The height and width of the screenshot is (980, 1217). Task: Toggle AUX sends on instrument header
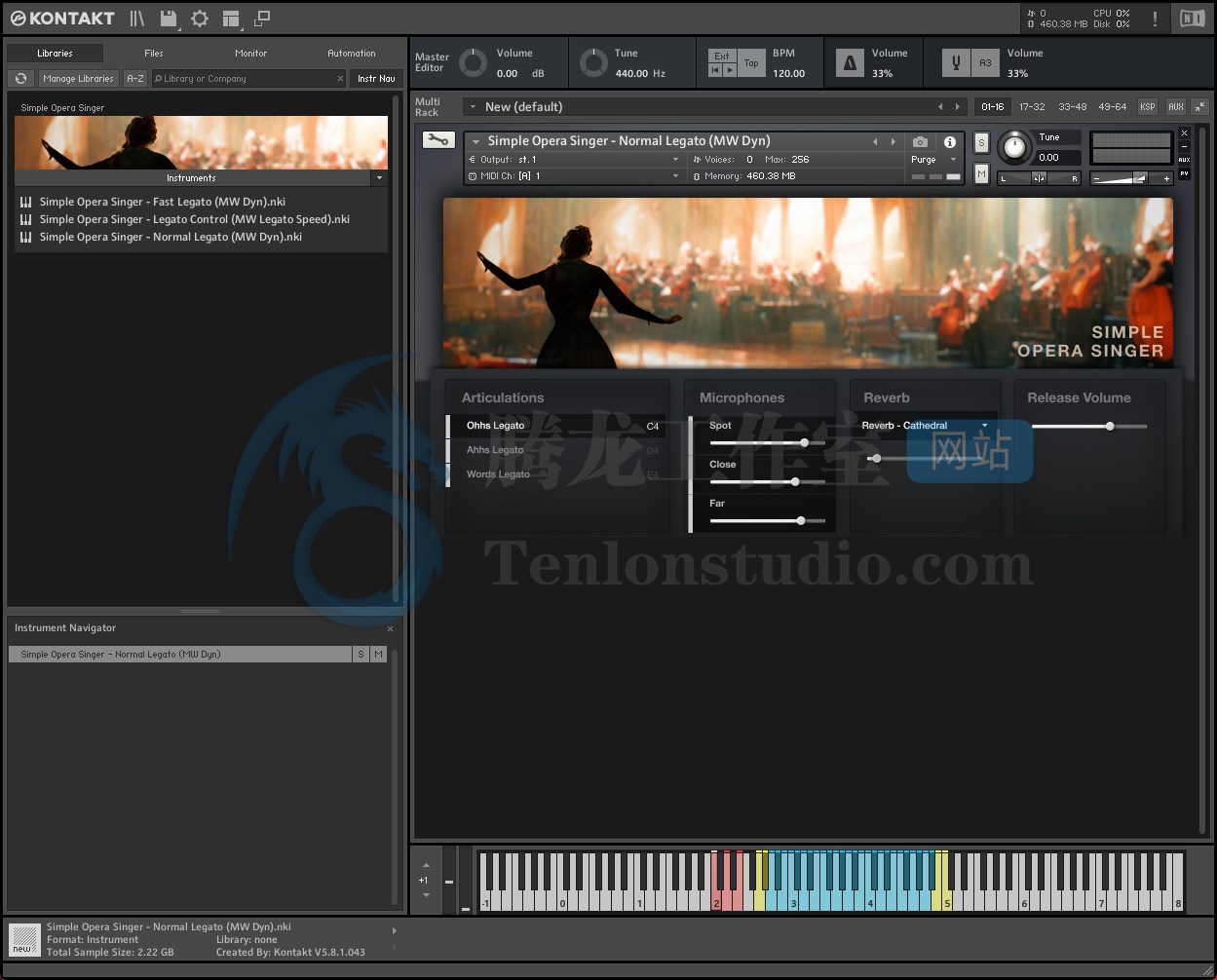[1184, 160]
